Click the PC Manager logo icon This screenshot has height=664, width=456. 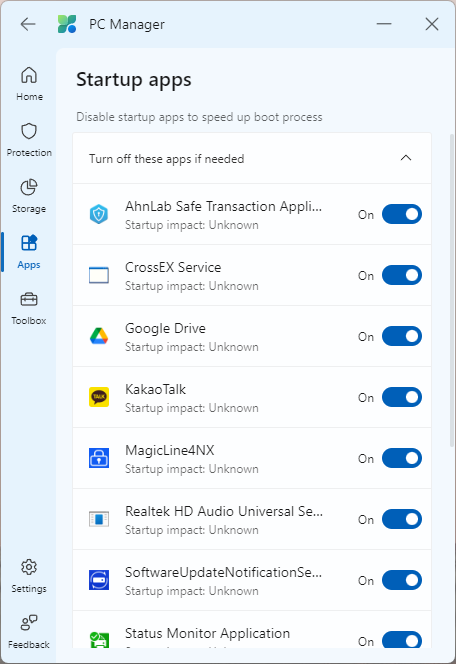67,24
